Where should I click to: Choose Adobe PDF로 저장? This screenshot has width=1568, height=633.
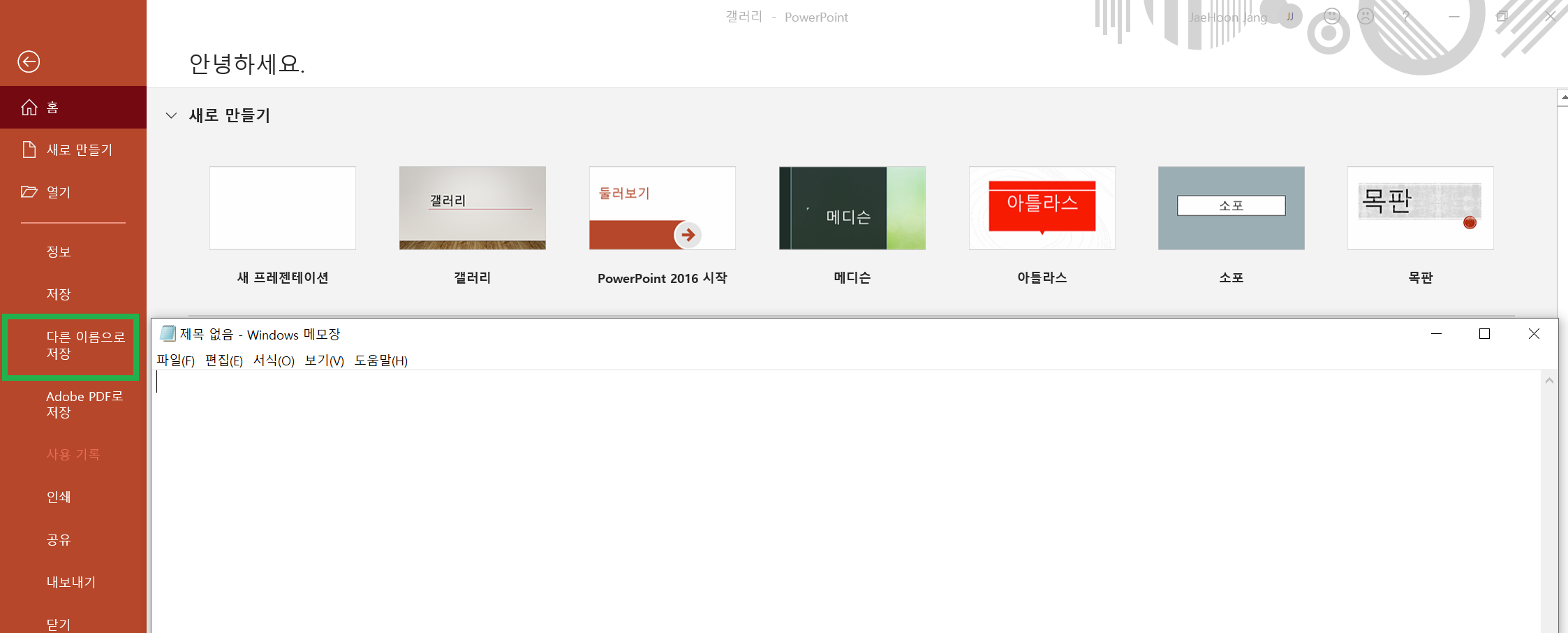point(84,405)
